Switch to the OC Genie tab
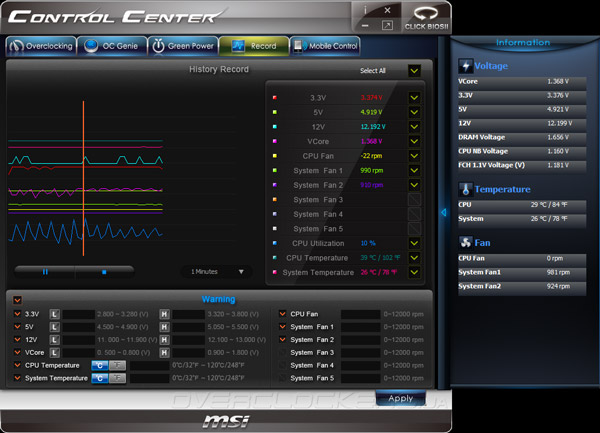Viewport: 600px width, 433px height. 112,46
